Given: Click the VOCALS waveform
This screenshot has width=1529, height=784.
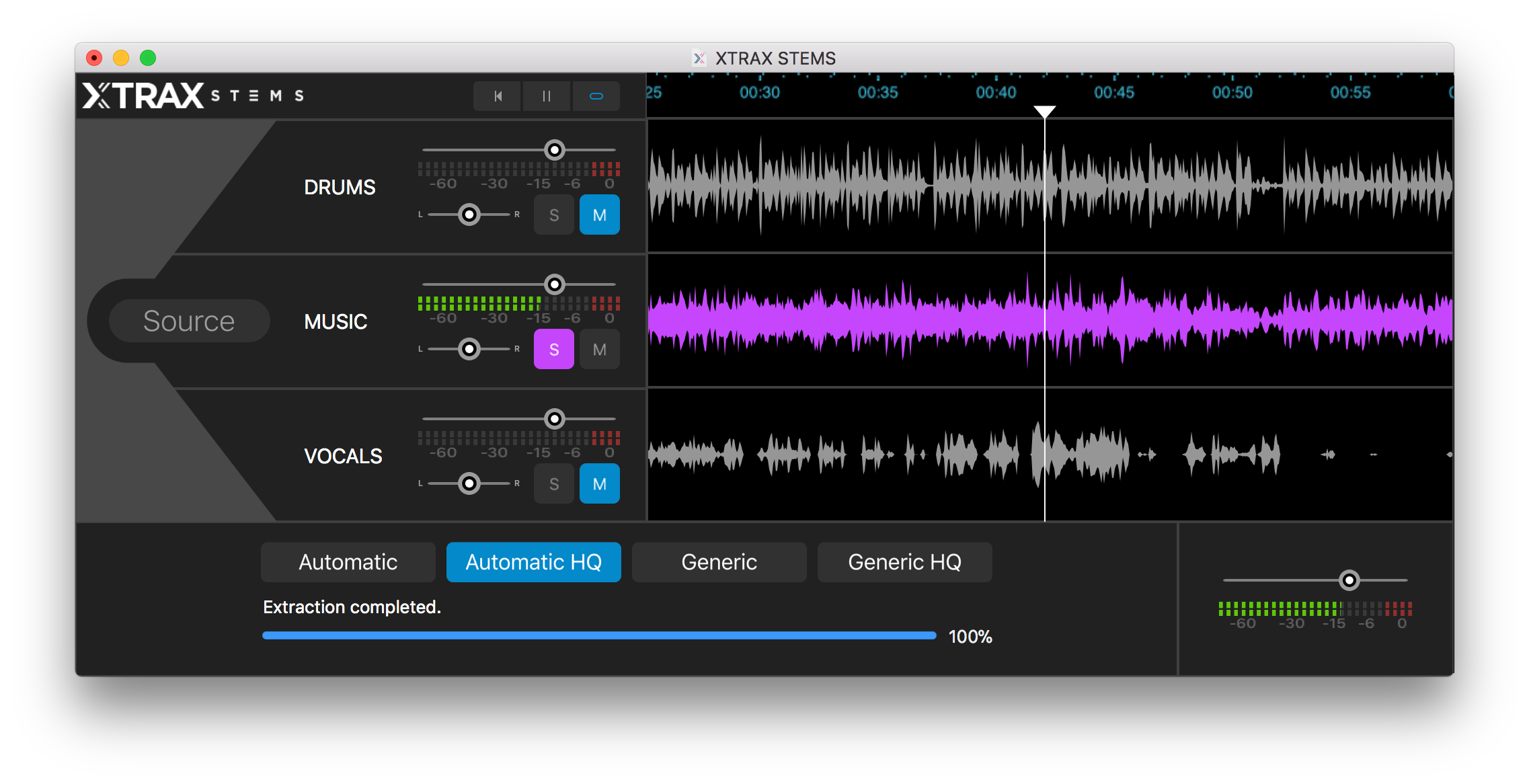Looking at the screenshot, I should (1050, 455).
